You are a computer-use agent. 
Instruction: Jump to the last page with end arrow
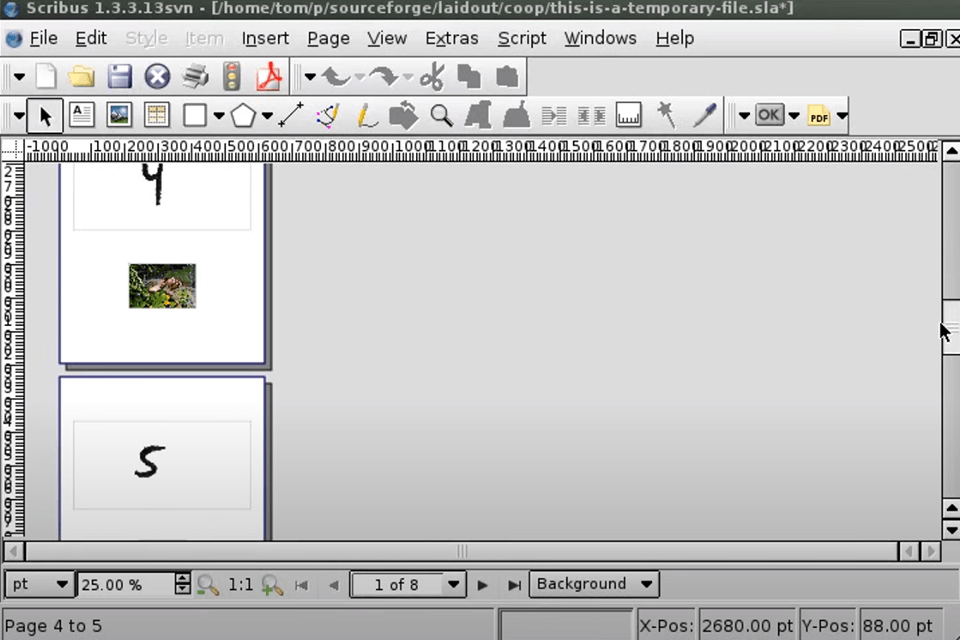pyautogui.click(x=514, y=584)
